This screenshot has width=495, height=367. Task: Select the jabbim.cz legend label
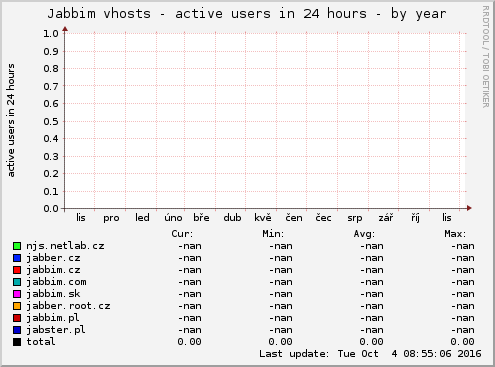click(53, 270)
